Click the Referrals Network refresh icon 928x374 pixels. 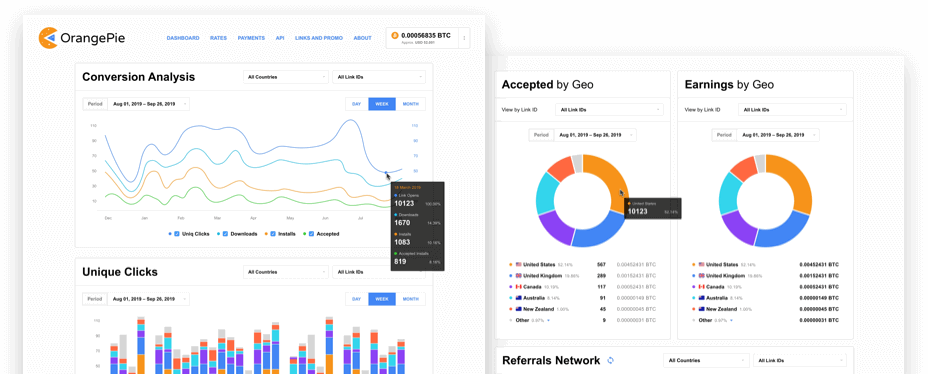(x=611, y=360)
